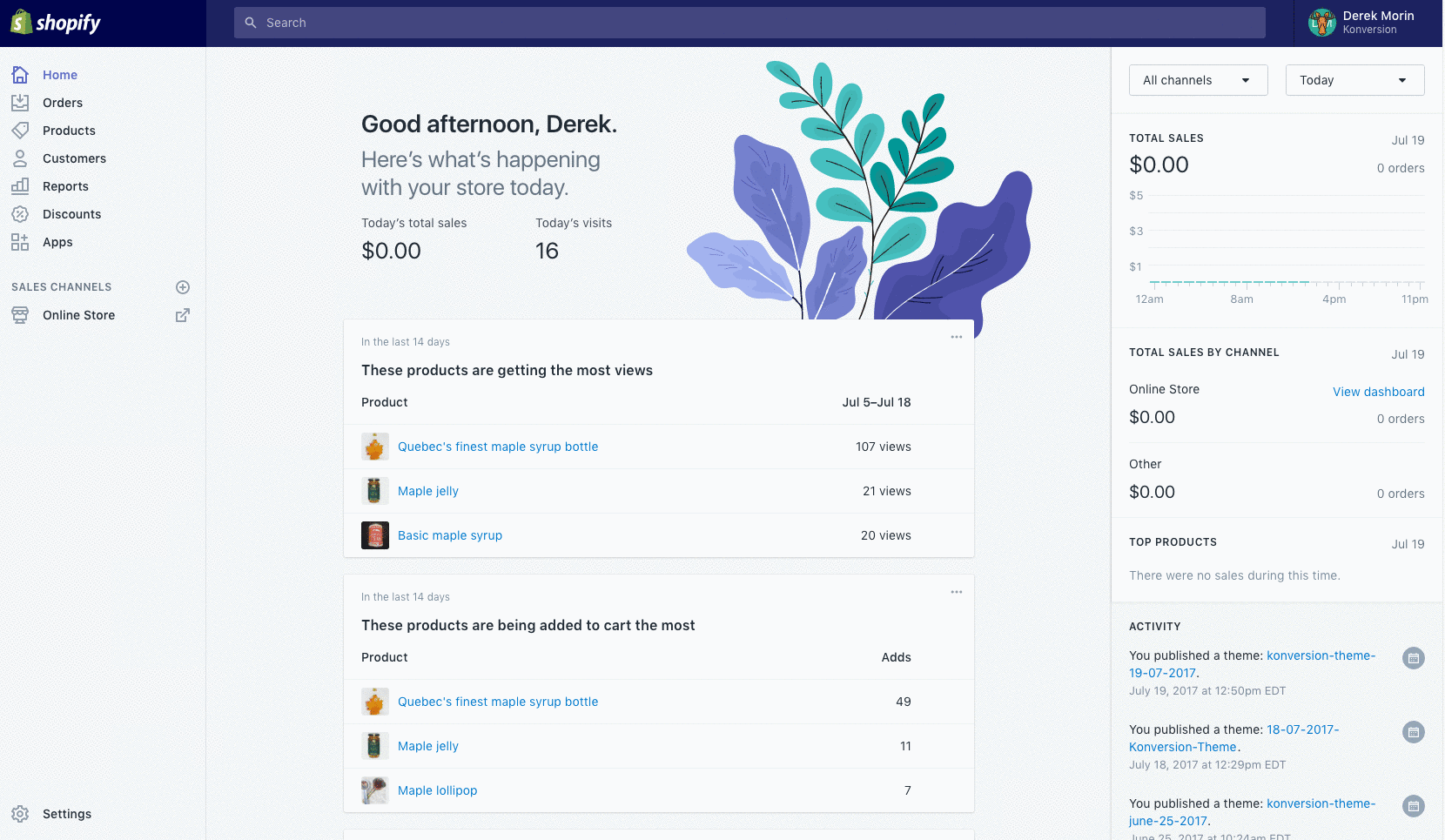The height and width of the screenshot is (840, 1445).
Task: Click the Jul 5–Jul 18 column header
Action: 877,402
